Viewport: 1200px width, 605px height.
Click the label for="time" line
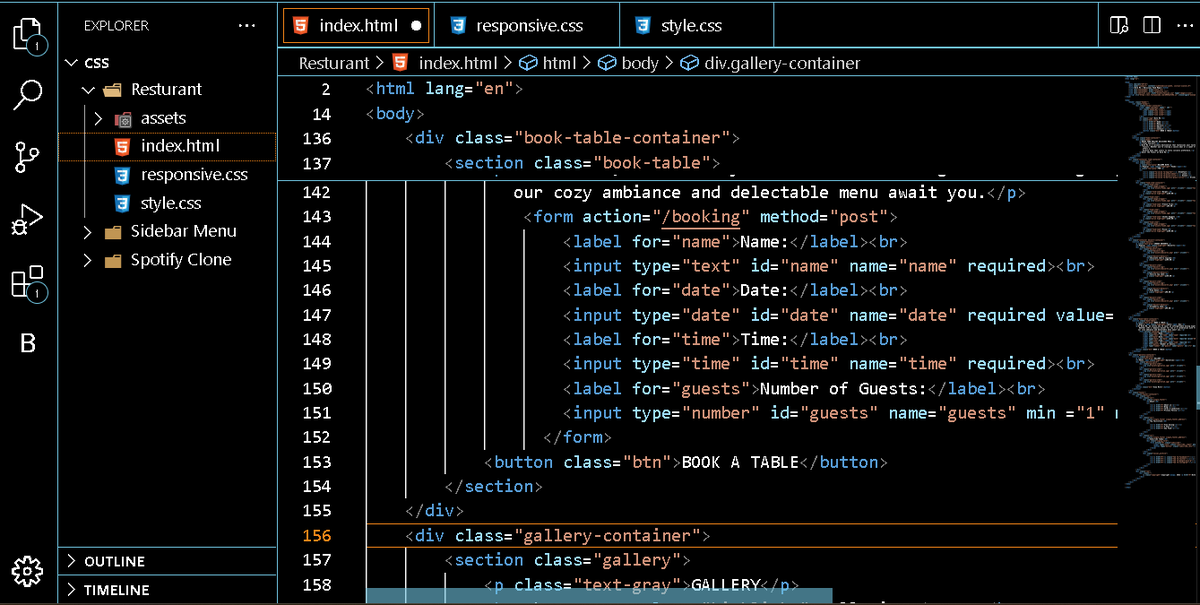735,339
